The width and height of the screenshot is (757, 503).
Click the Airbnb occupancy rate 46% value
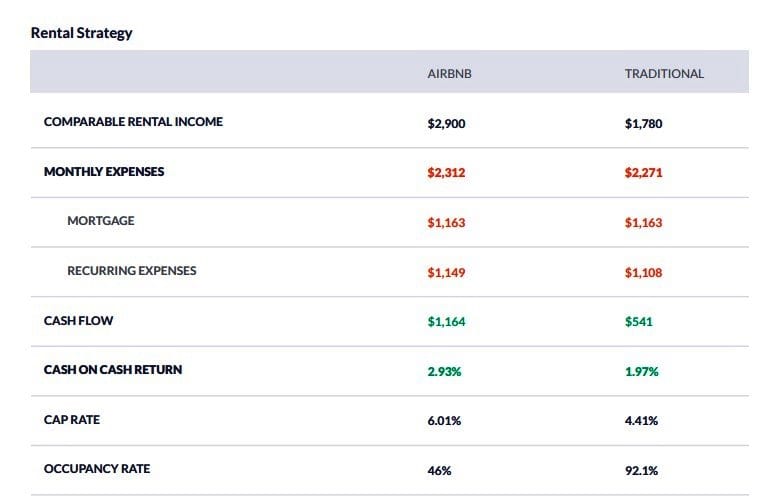(x=439, y=470)
